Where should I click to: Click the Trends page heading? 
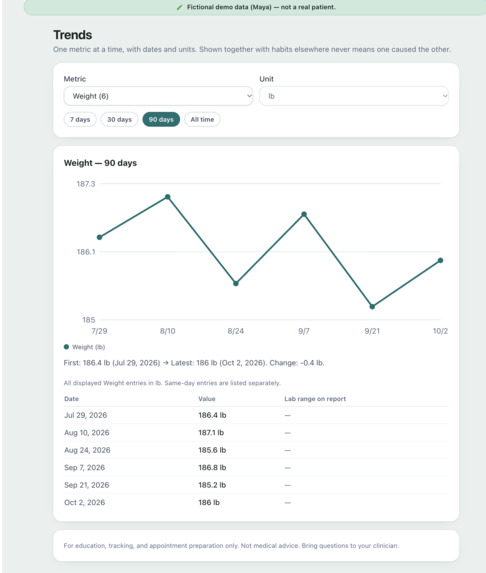click(72, 35)
